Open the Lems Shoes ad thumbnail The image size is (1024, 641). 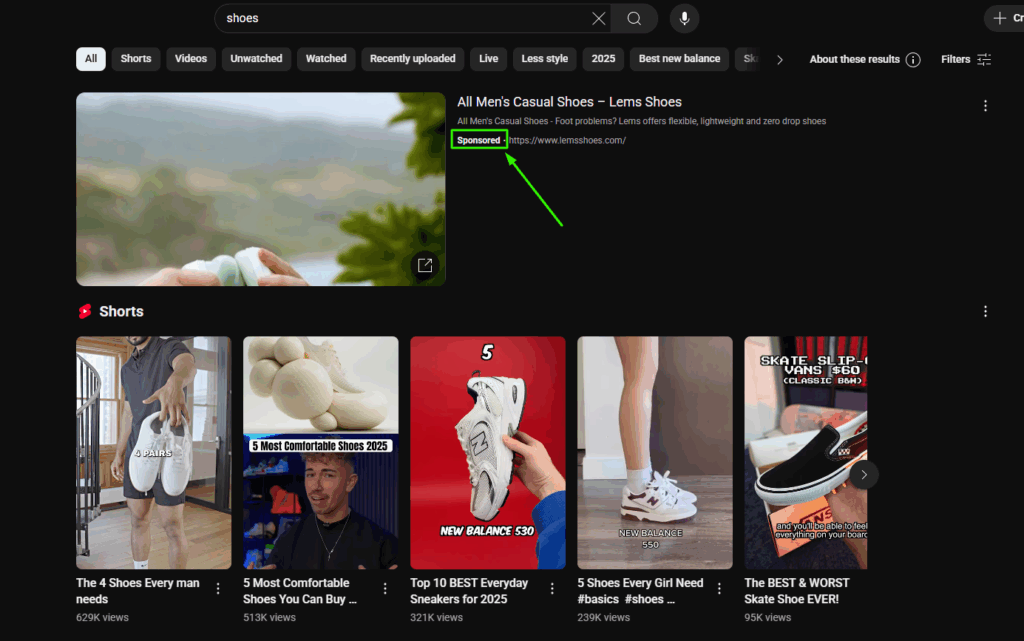point(261,189)
